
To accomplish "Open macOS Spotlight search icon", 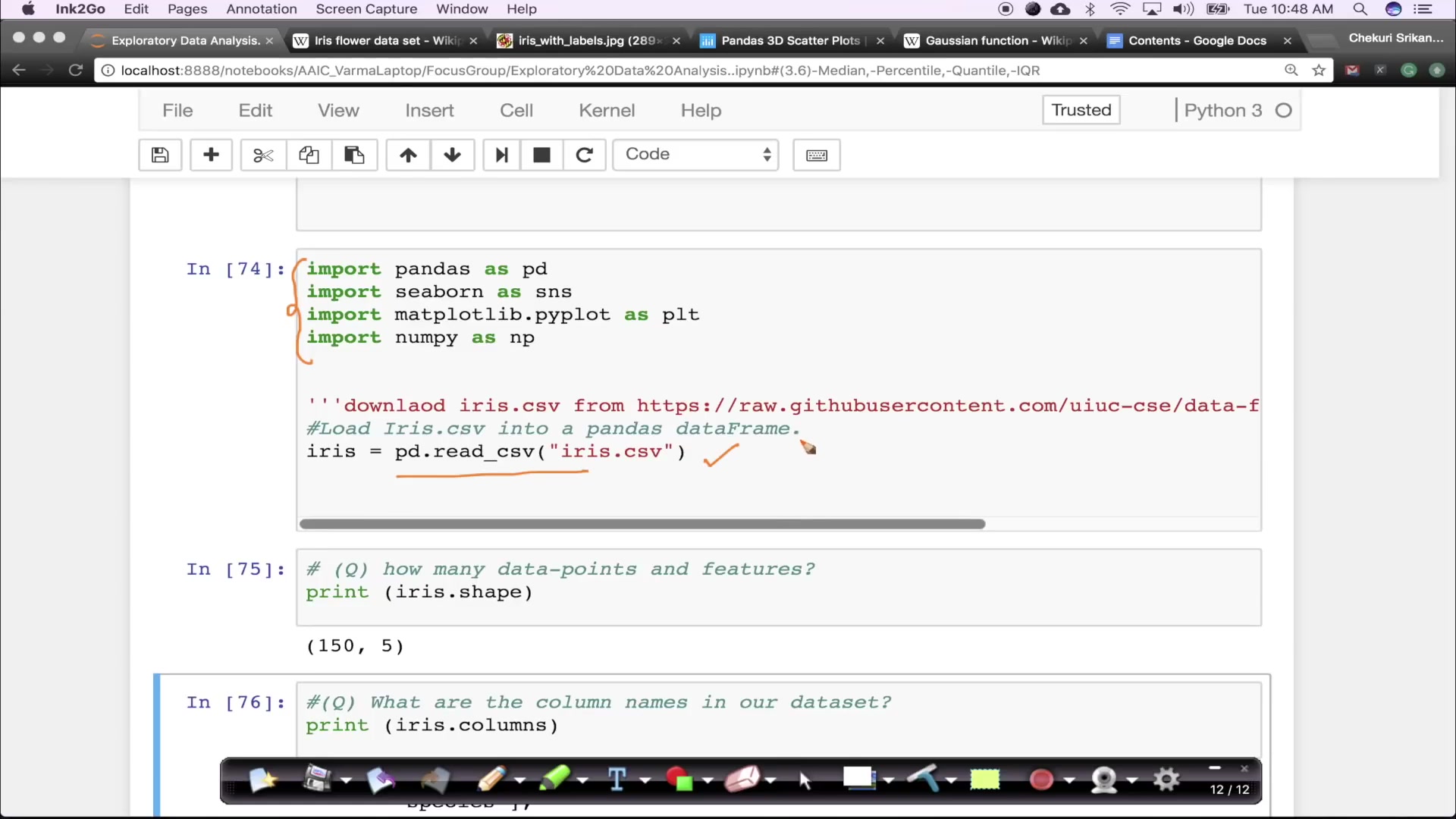I will click(1360, 9).
